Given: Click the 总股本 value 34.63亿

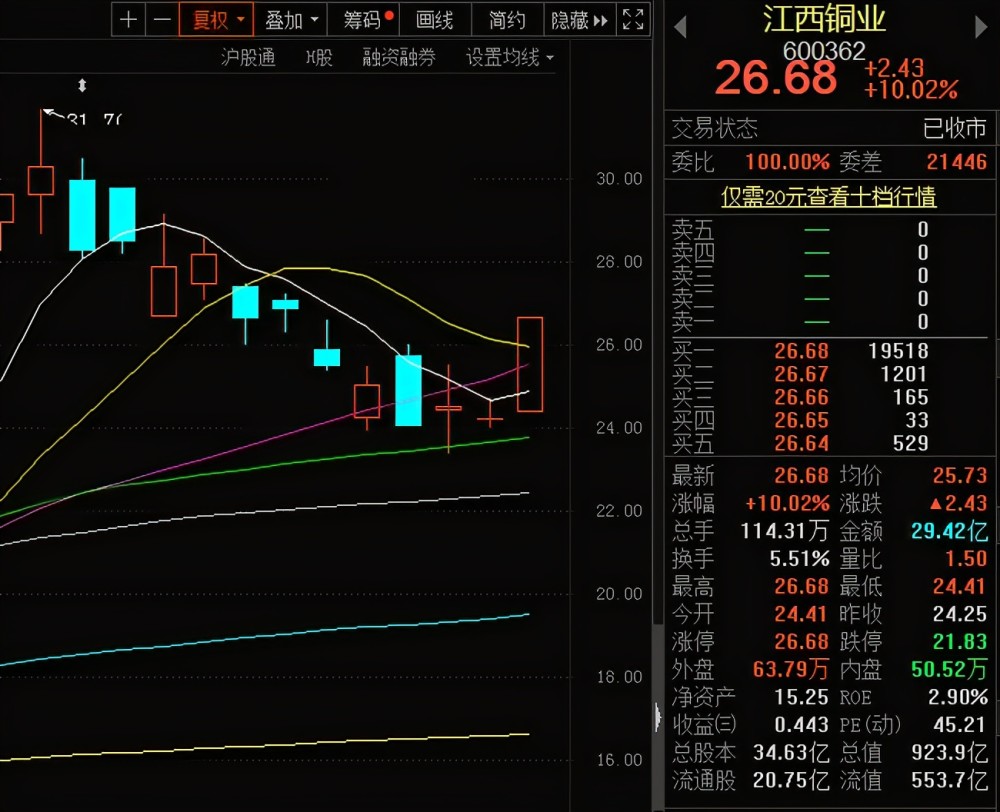Looking at the screenshot, I should 791,752.
